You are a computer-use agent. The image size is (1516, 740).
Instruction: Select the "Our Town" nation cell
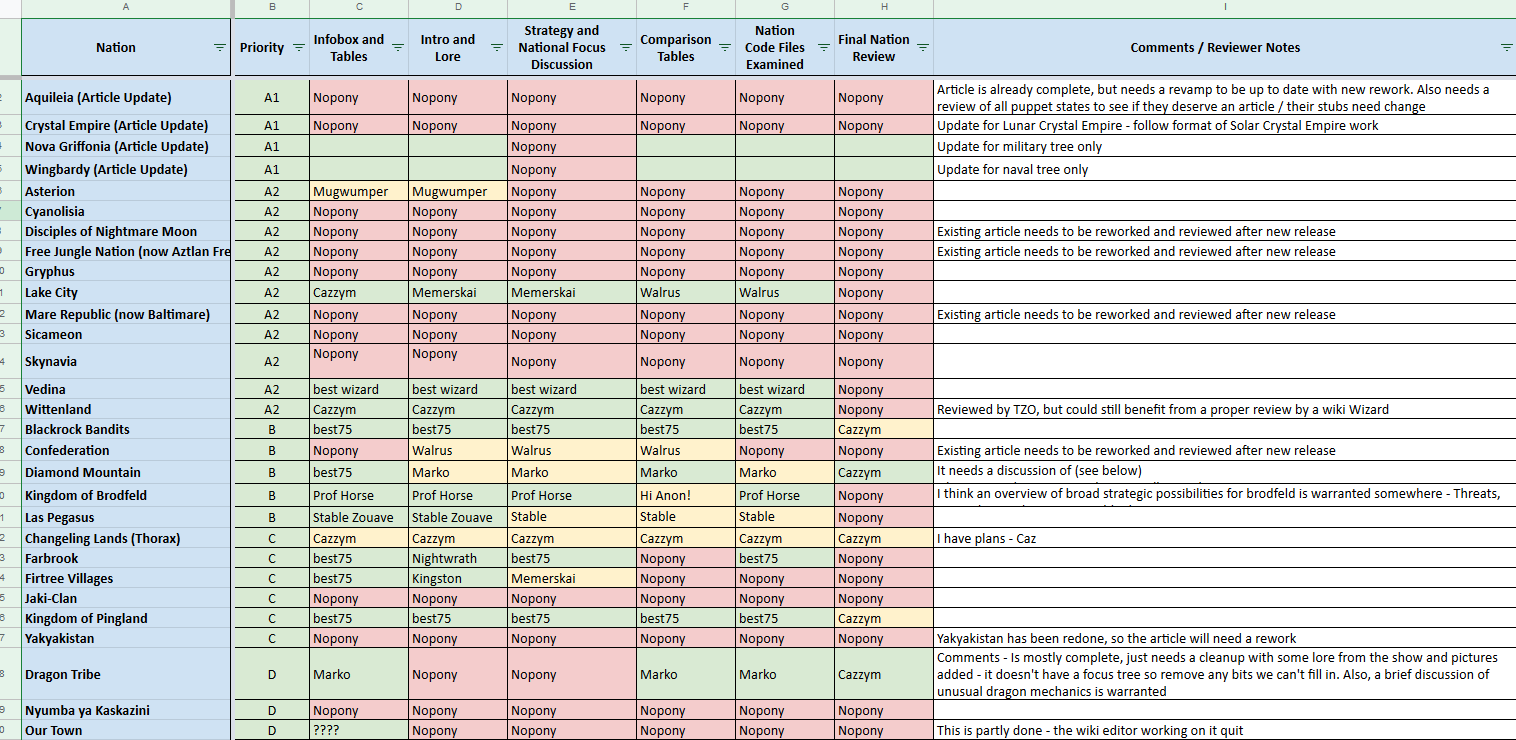[x=126, y=731]
